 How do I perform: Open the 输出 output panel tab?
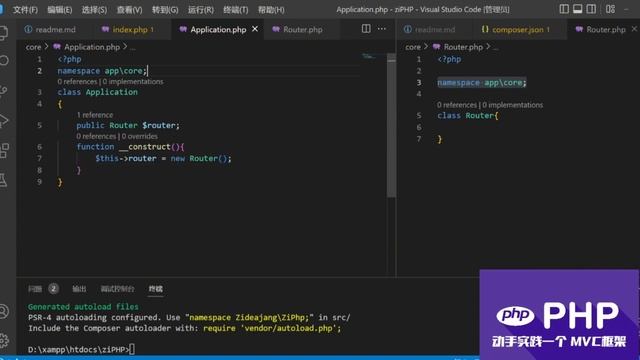(x=79, y=289)
